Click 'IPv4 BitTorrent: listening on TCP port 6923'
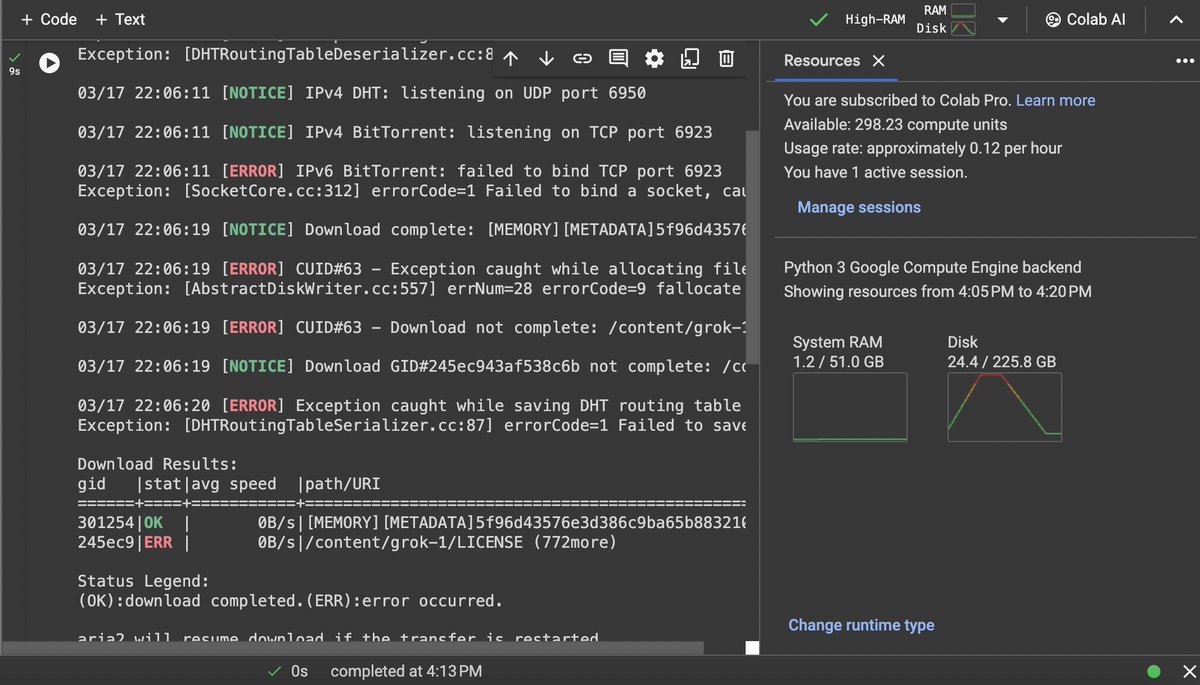 point(509,132)
